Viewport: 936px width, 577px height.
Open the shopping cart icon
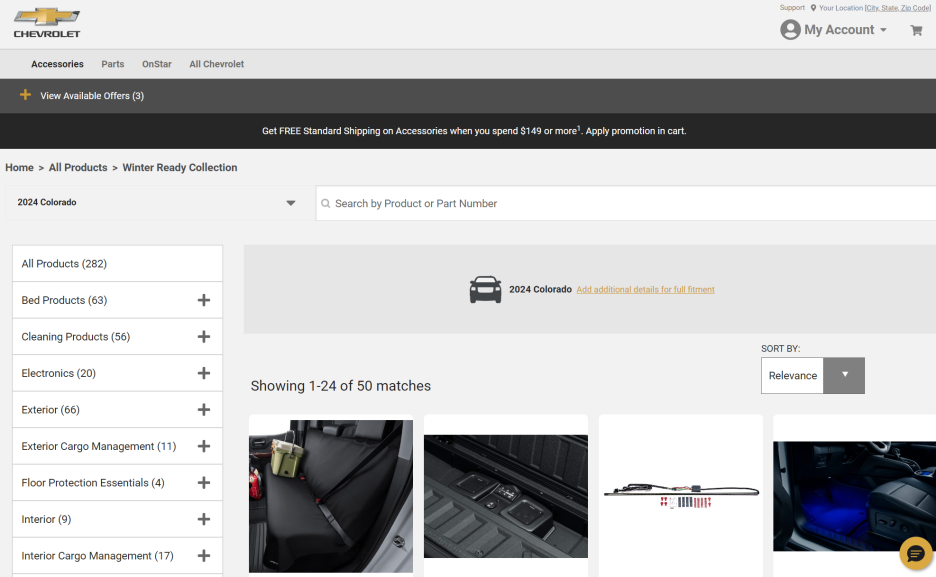(x=916, y=30)
